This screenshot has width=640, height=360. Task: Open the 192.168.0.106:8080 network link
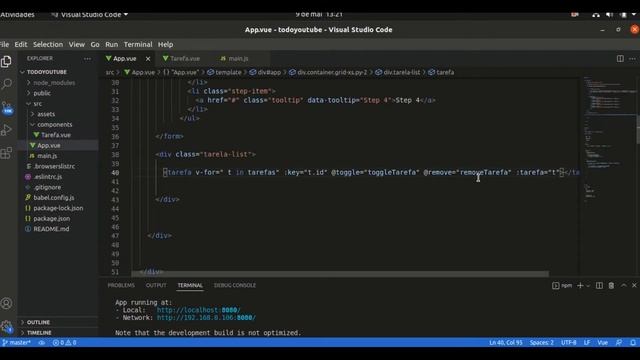(x=206, y=318)
